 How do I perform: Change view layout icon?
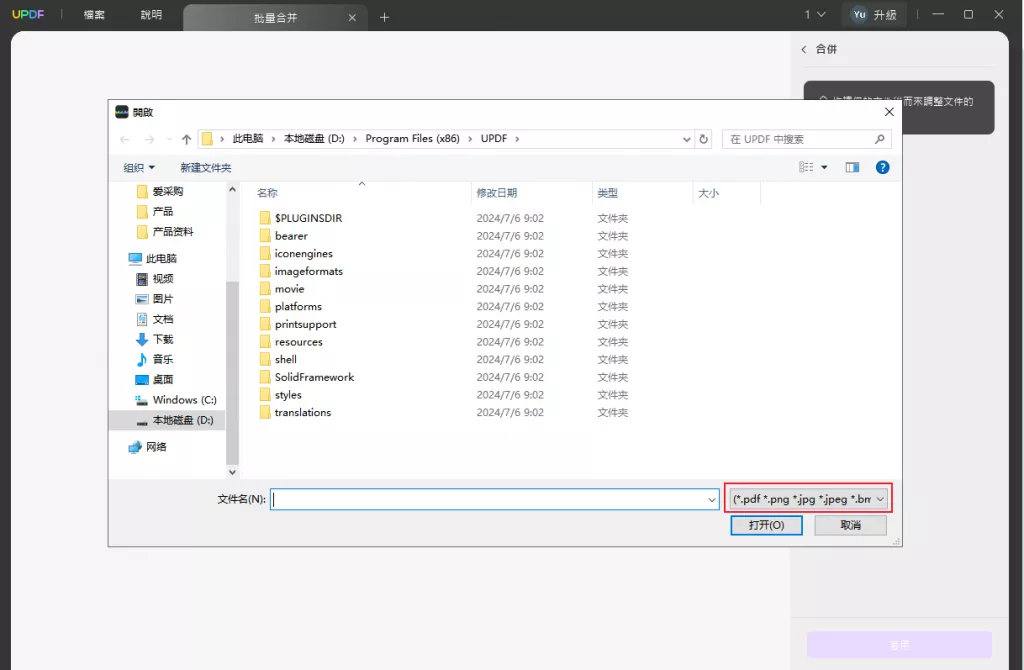807,167
